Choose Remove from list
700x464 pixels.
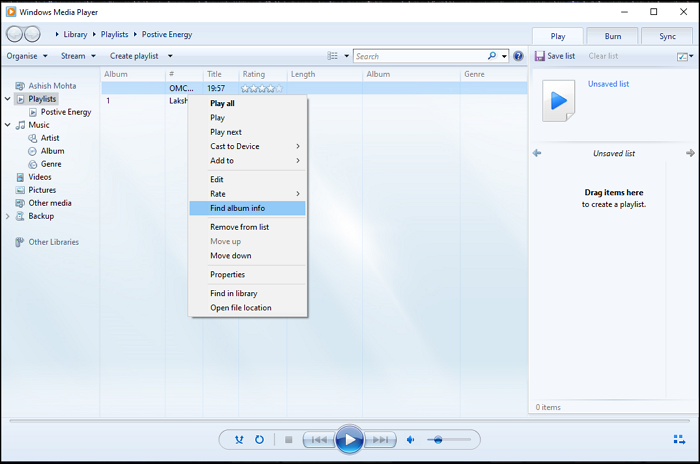(x=248, y=227)
